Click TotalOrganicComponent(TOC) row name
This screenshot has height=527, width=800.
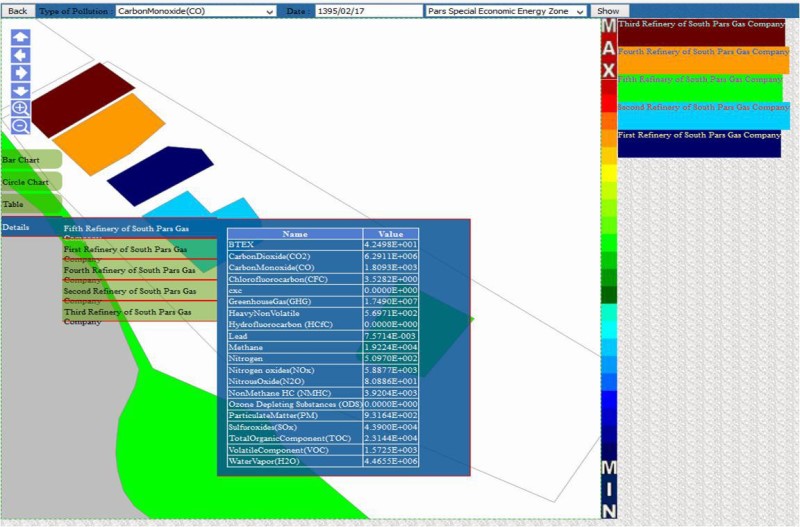tap(290, 438)
